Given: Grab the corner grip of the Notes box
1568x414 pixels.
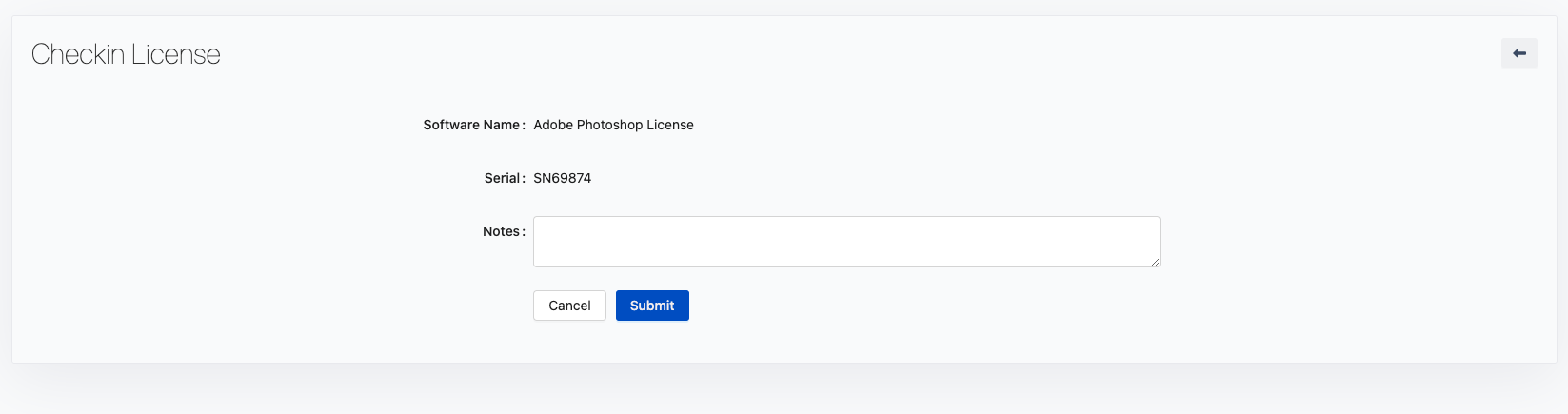Looking at the screenshot, I should tap(1155, 262).
